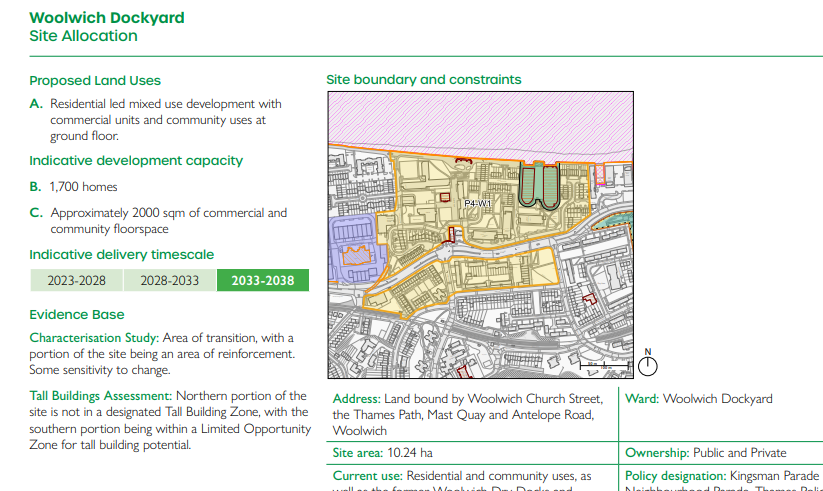Click the Evidence Base heading
Screen dimensions: 823x491
[x=77, y=315]
